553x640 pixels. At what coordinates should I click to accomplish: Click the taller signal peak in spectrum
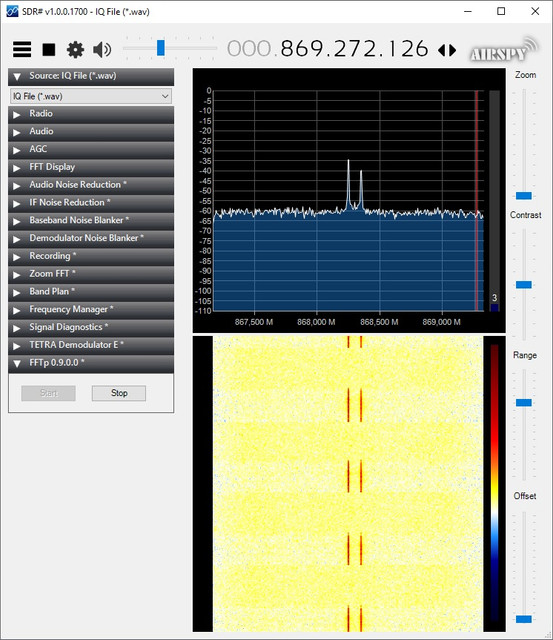[349, 184]
